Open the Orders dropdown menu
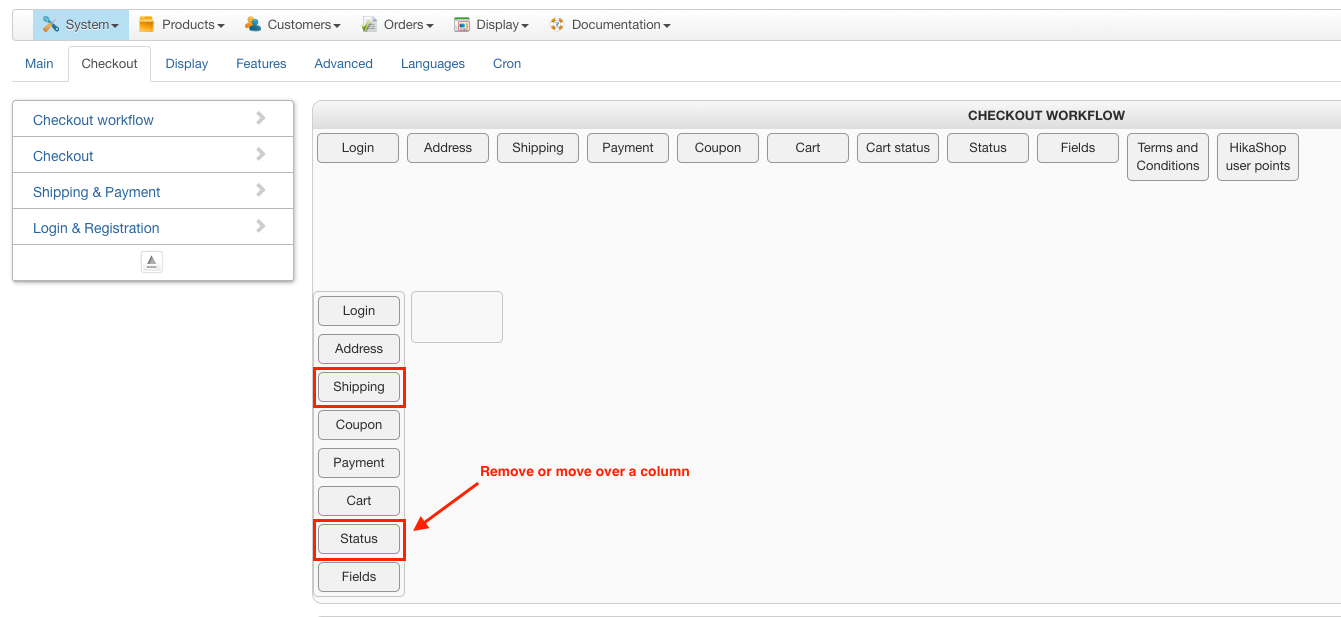 coord(397,25)
